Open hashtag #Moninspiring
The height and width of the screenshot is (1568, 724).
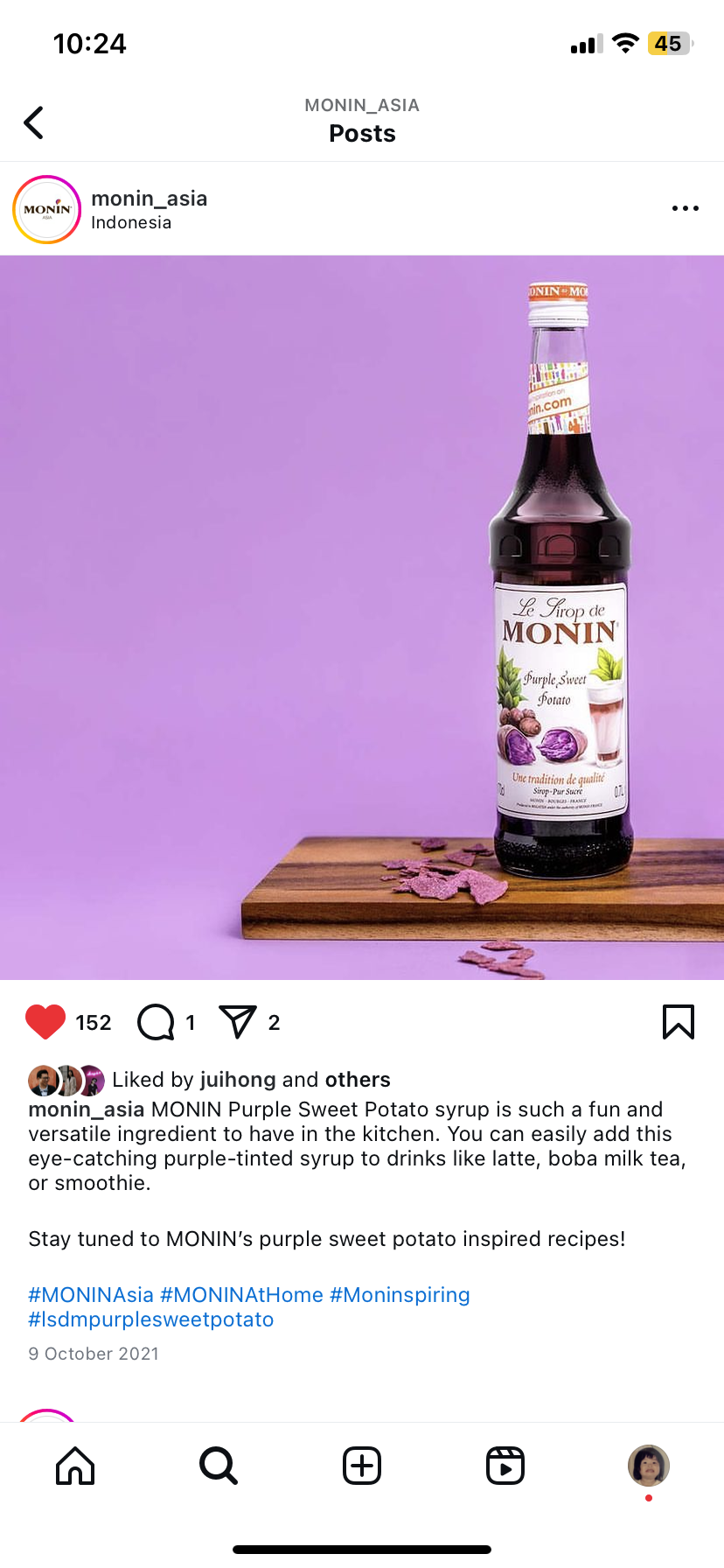tap(400, 1295)
